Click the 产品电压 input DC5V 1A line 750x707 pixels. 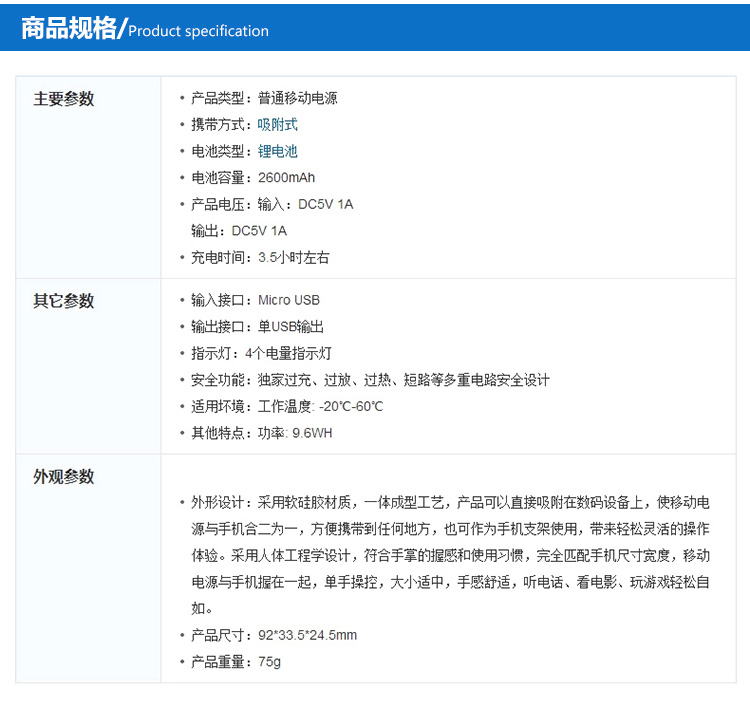[x=272, y=204]
